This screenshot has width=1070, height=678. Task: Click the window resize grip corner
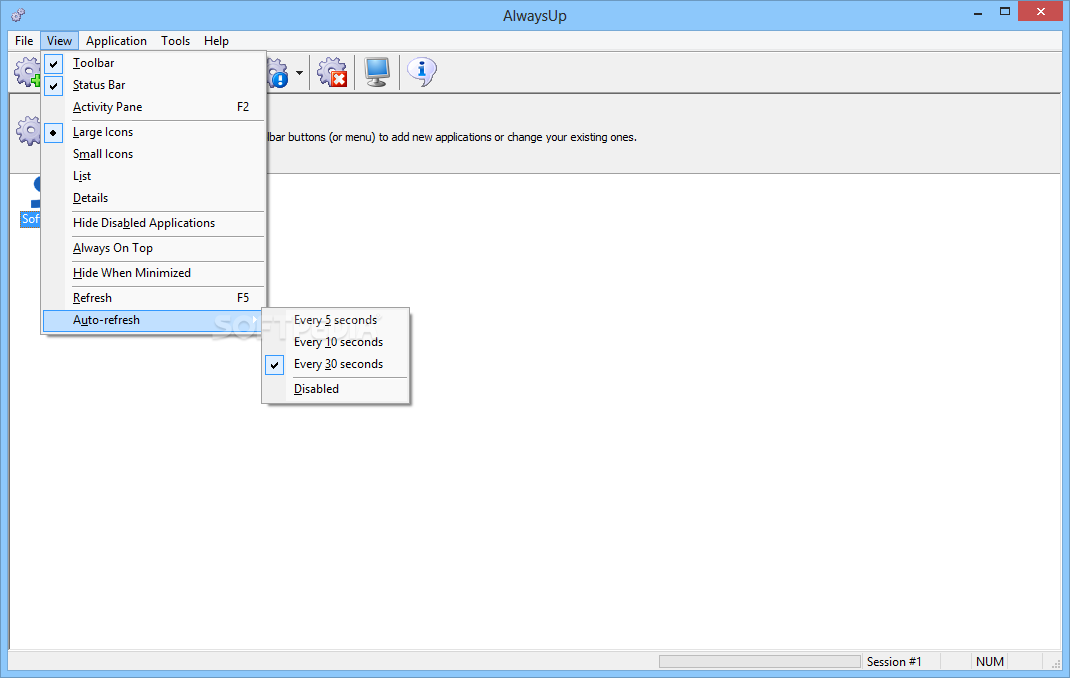[x=1056, y=664]
